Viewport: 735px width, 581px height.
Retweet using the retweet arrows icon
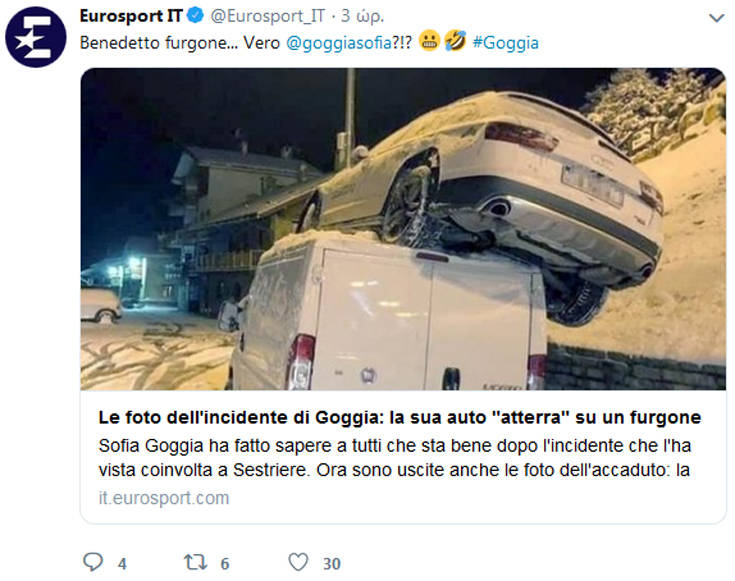(195, 562)
